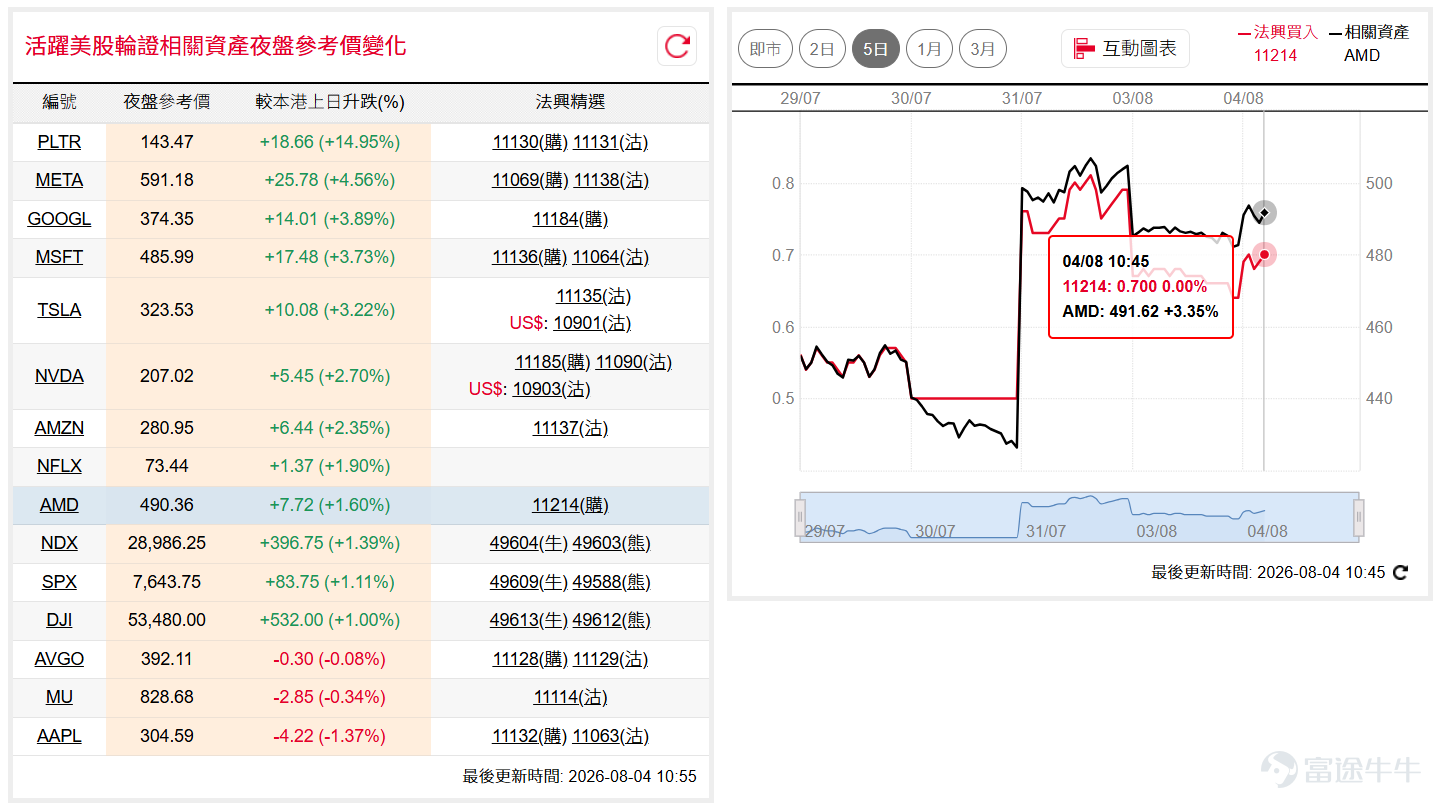Toggle the 法興買入 11214 legend series
This screenshot has height=806, width=1441.
(x=1276, y=44)
